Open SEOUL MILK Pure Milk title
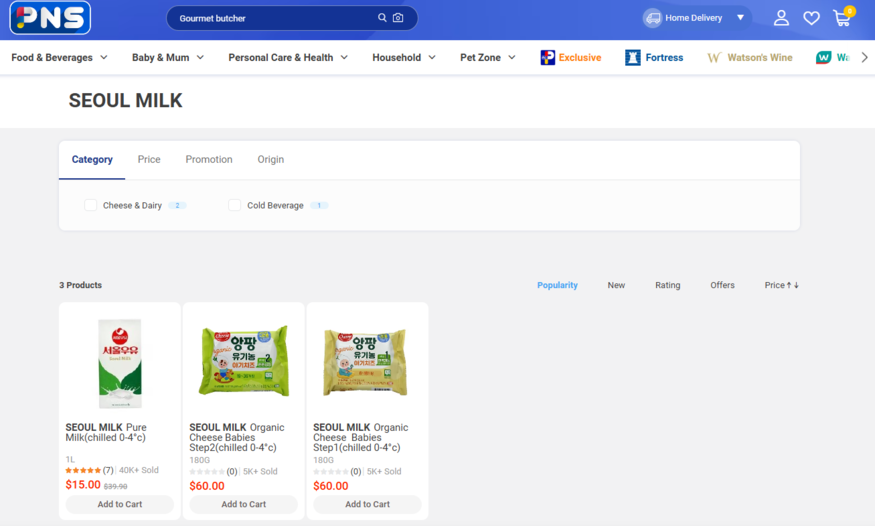Screen dimensions: 875x526 (106, 432)
